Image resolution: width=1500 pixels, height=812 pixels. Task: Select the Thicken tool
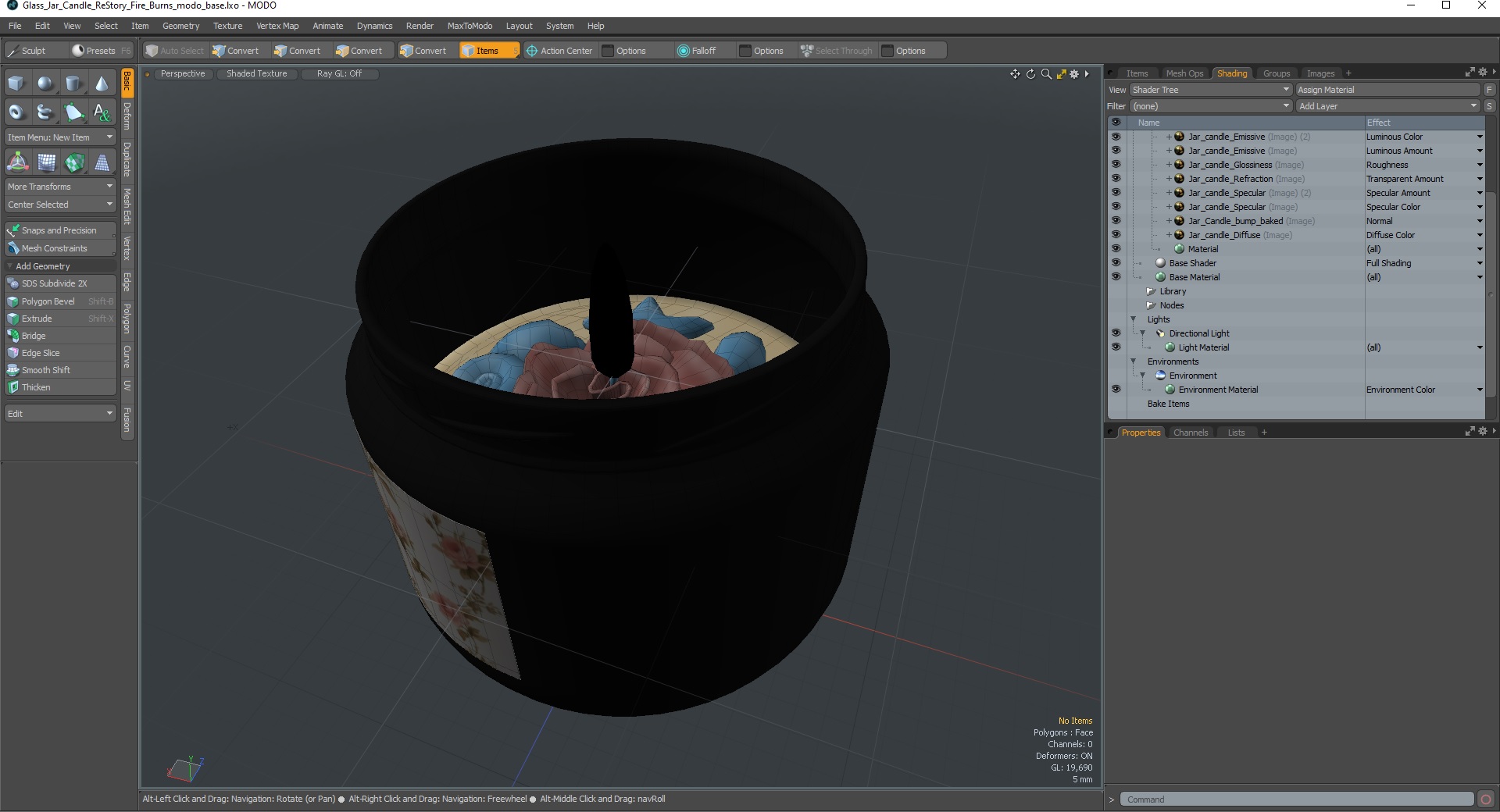tap(60, 387)
